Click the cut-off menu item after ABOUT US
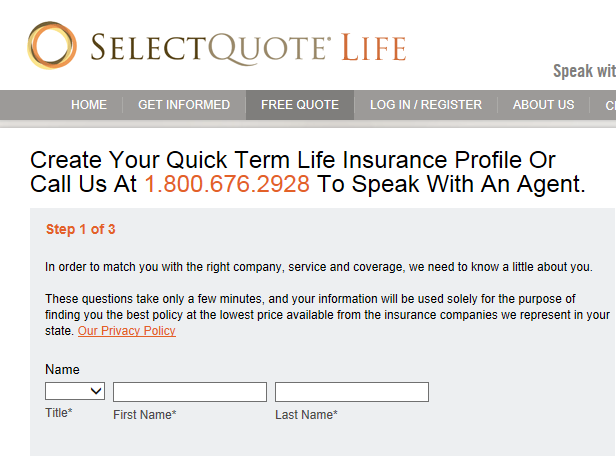Image resolution: width=616 pixels, height=456 pixels. (x=609, y=105)
